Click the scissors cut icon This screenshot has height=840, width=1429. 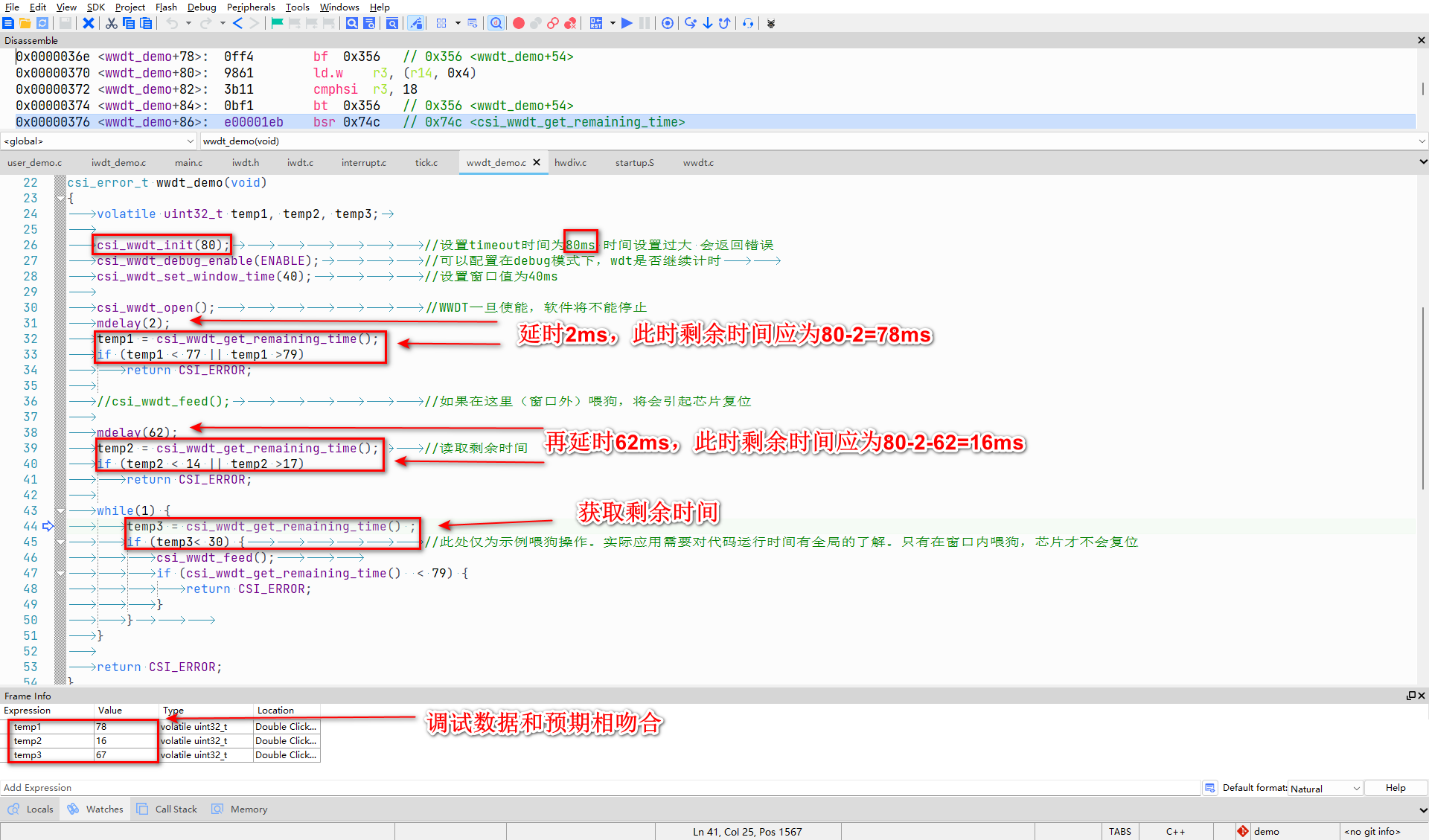tap(111, 23)
